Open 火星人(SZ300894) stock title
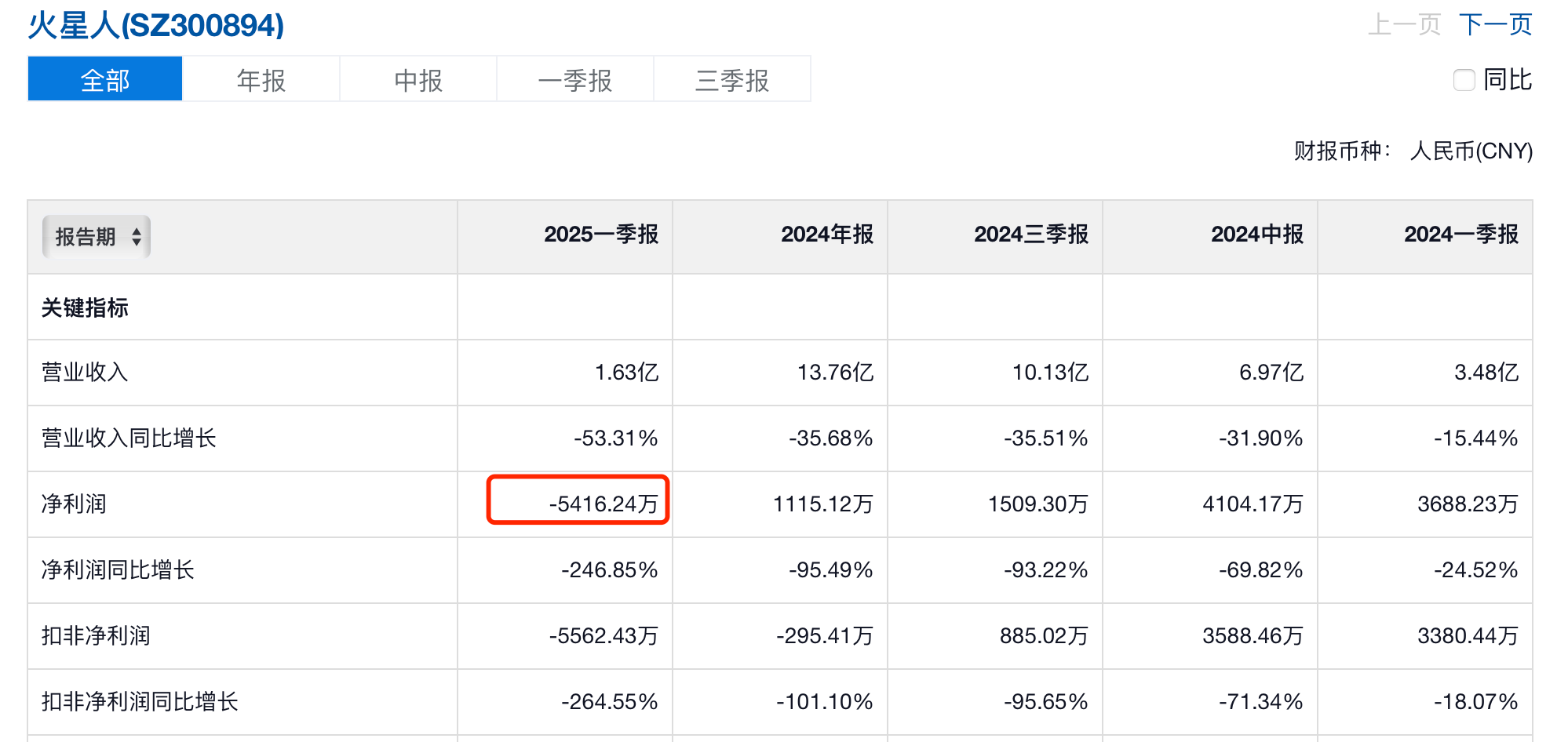1568x742 pixels. (x=156, y=26)
